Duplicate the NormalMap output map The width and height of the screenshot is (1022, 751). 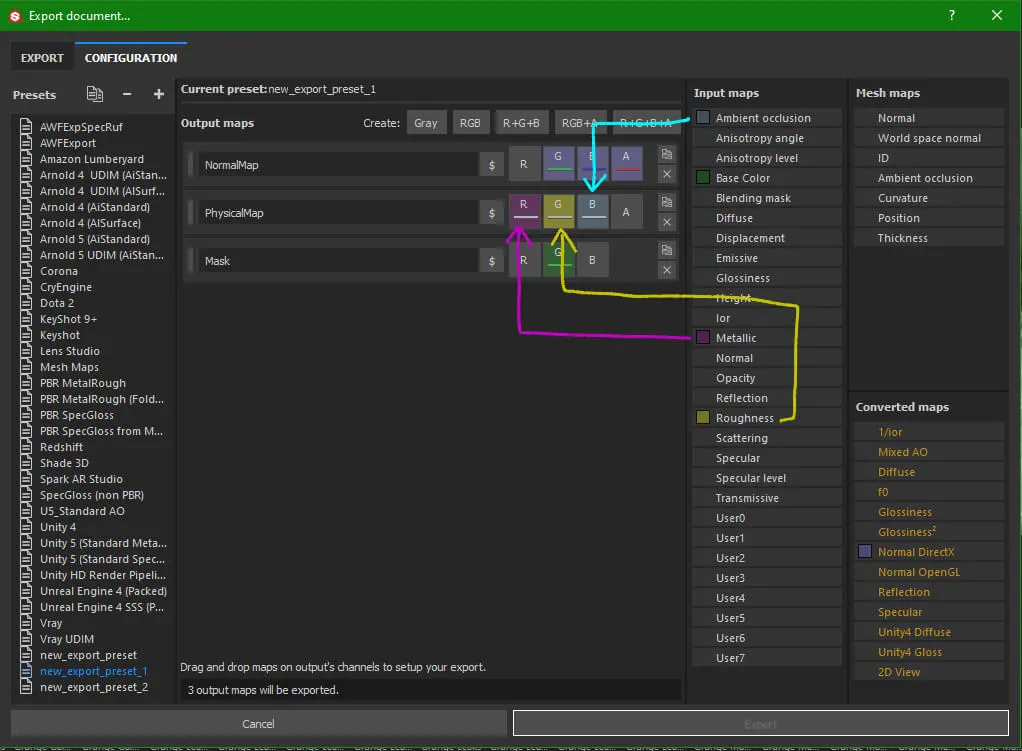pos(667,154)
